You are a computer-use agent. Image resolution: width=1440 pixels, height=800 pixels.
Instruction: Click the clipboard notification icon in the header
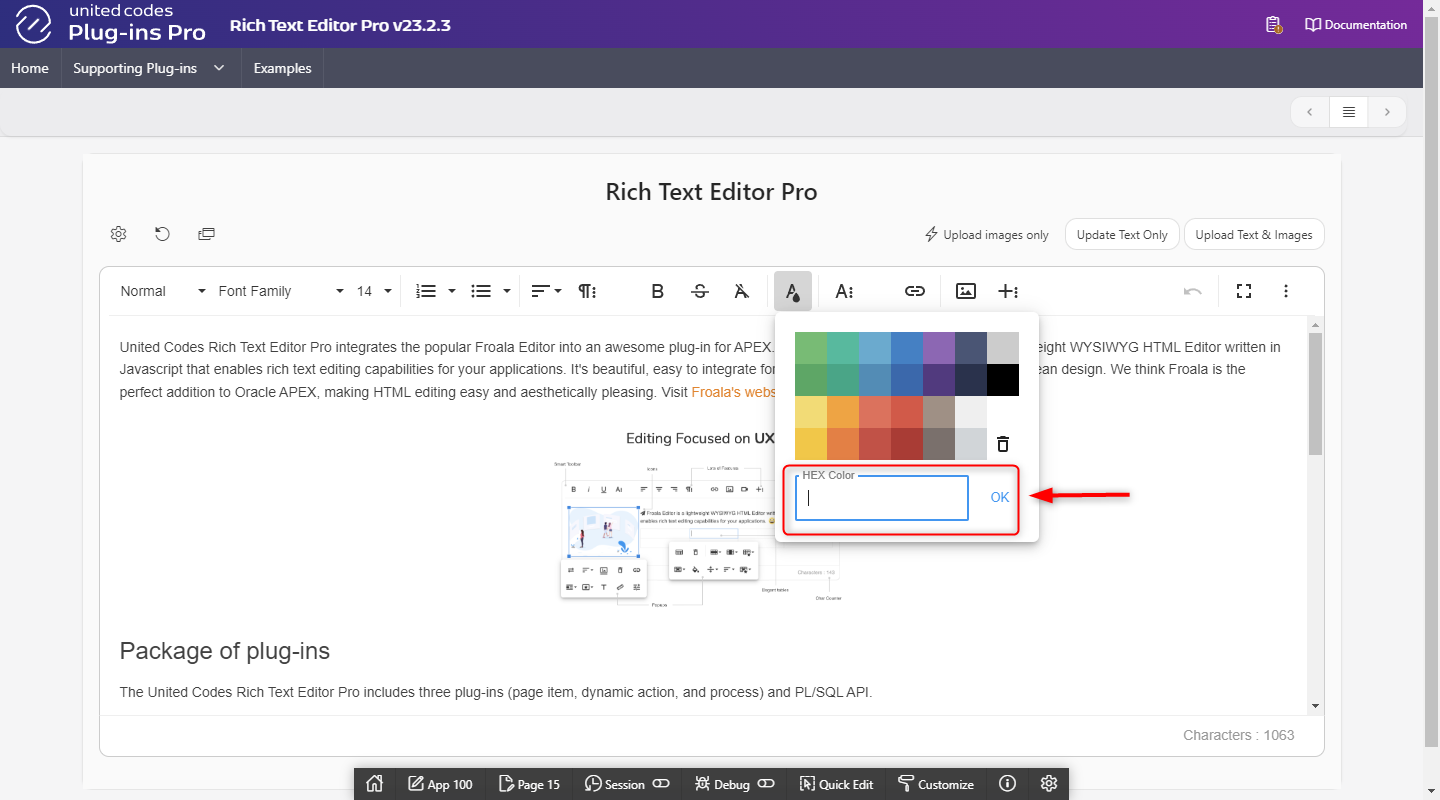coord(1273,25)
